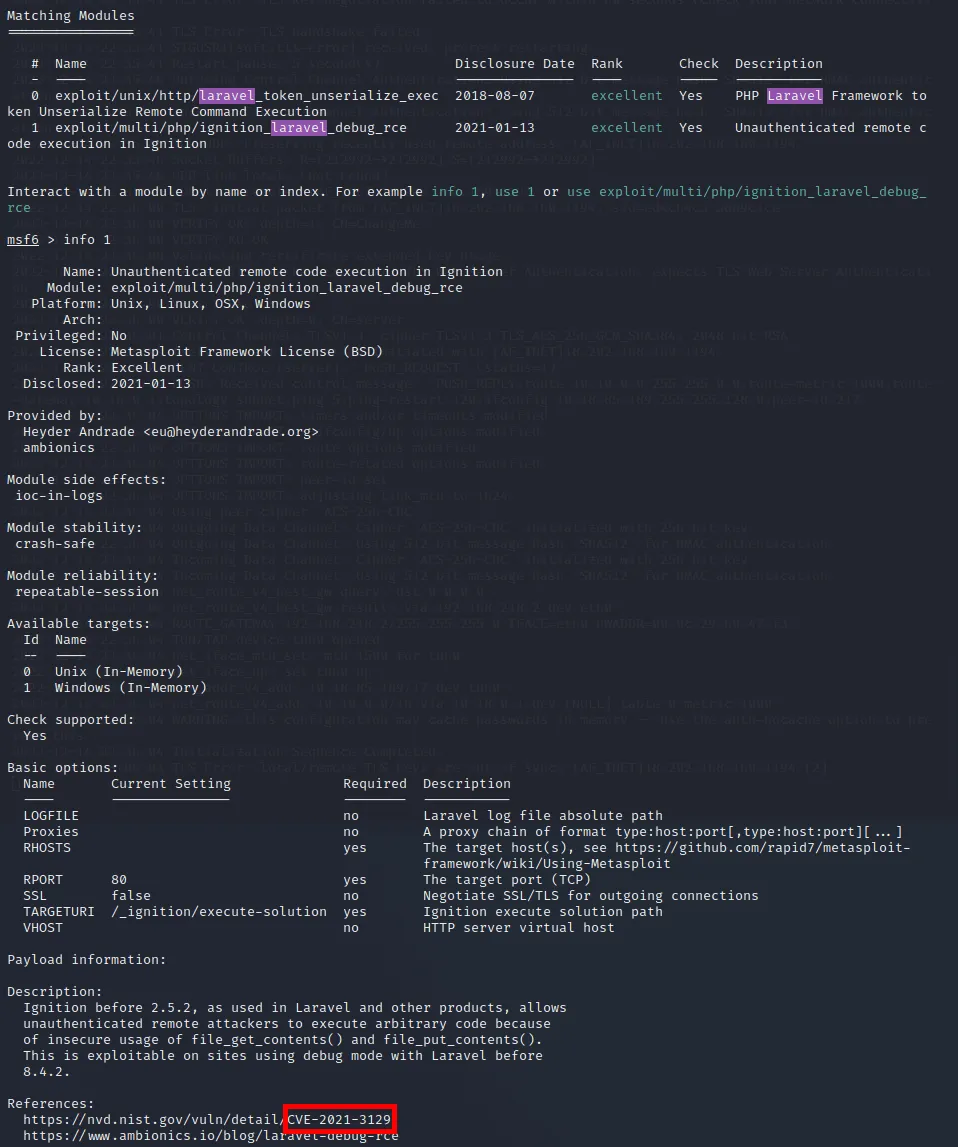
Task: Select author "Heyder Andrade" email line
Action: (x=170, y=432)
